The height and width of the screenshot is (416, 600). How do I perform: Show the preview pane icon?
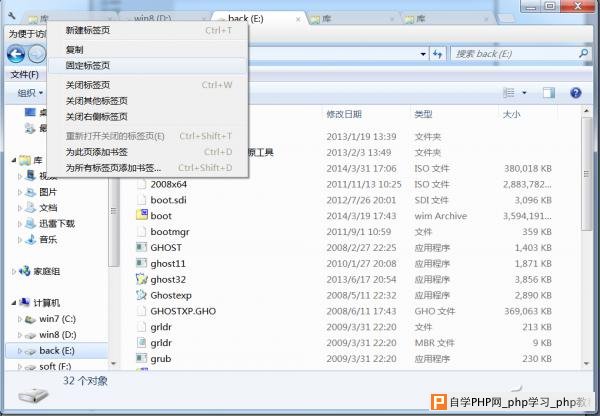point(549,93)
